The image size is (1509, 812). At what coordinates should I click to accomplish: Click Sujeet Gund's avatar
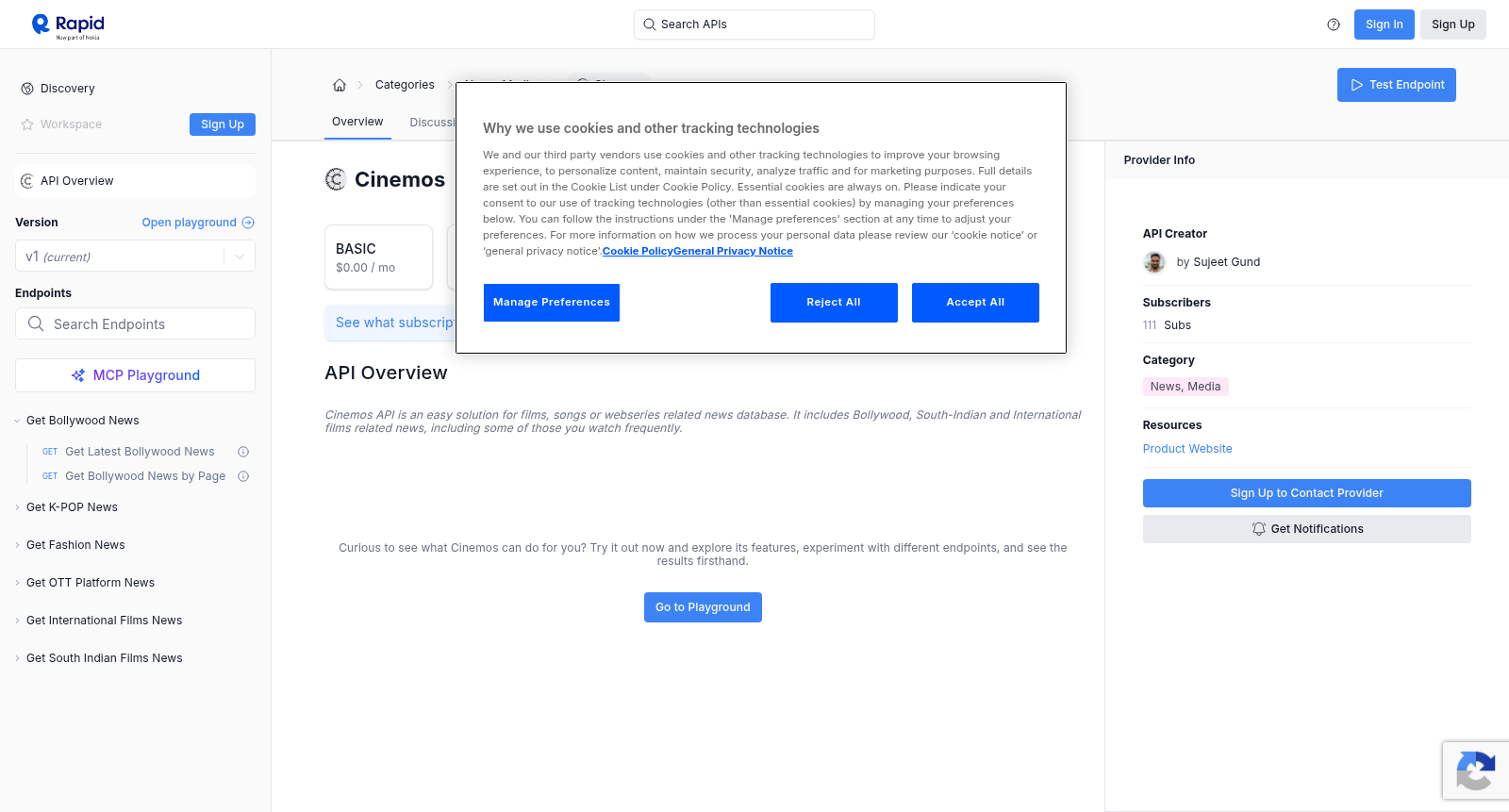point(1154,262)
